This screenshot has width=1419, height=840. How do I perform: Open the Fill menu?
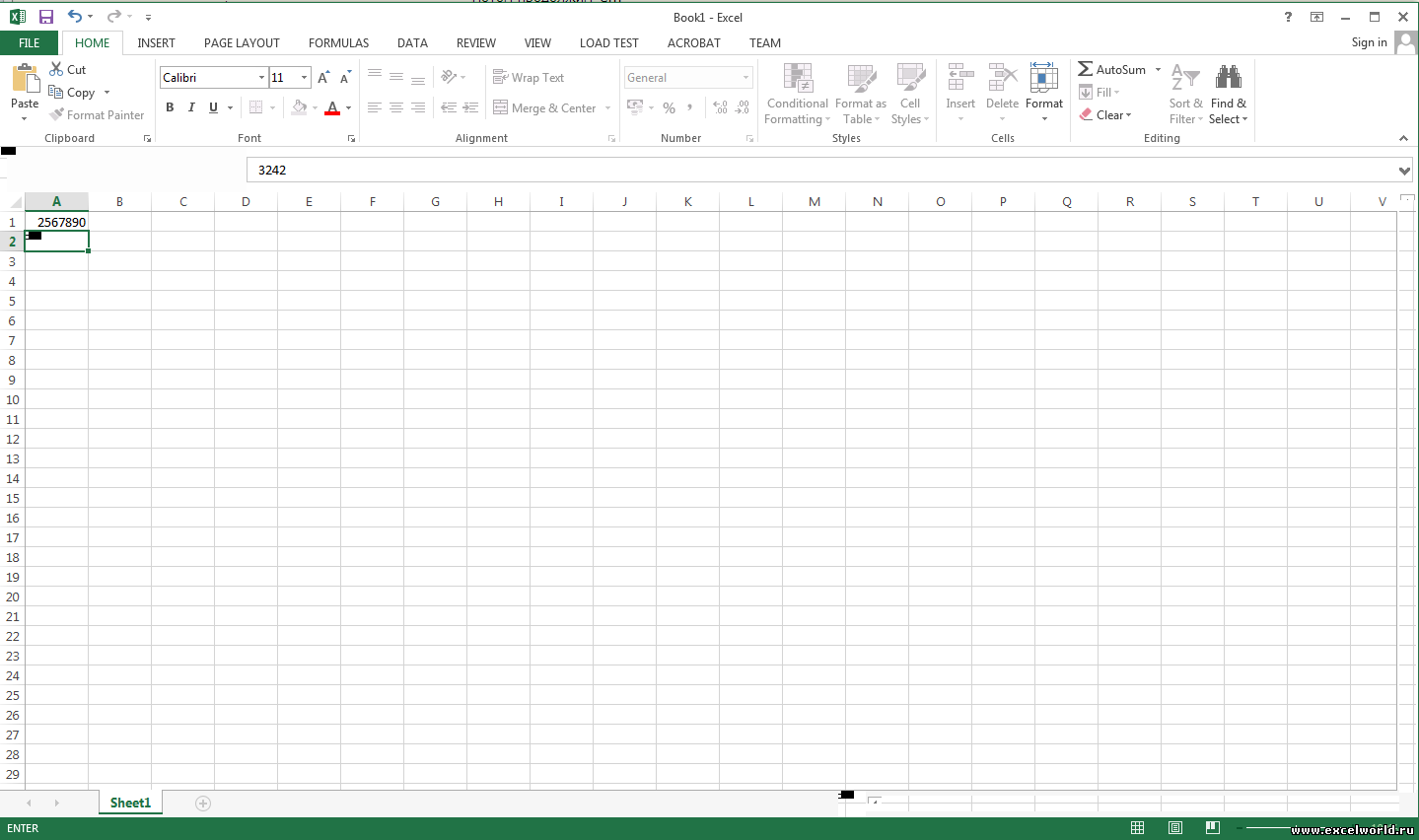pyautogui.click(x=1100, y=93)
